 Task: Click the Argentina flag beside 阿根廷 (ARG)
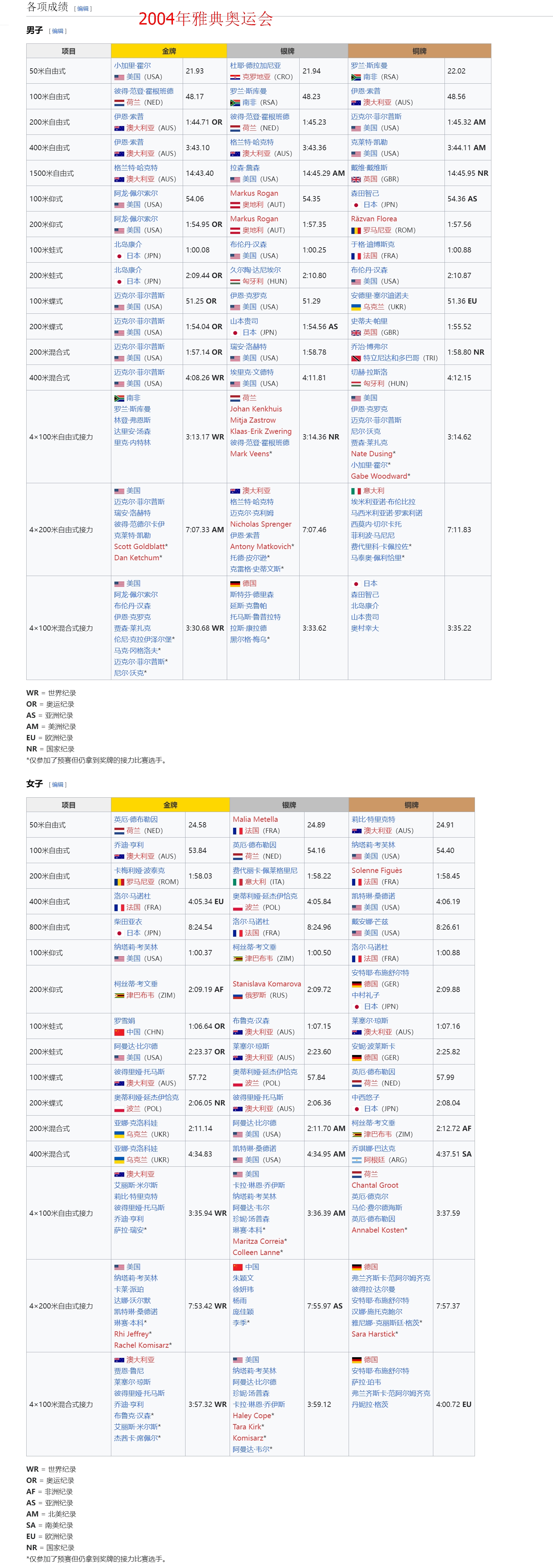357,1160
